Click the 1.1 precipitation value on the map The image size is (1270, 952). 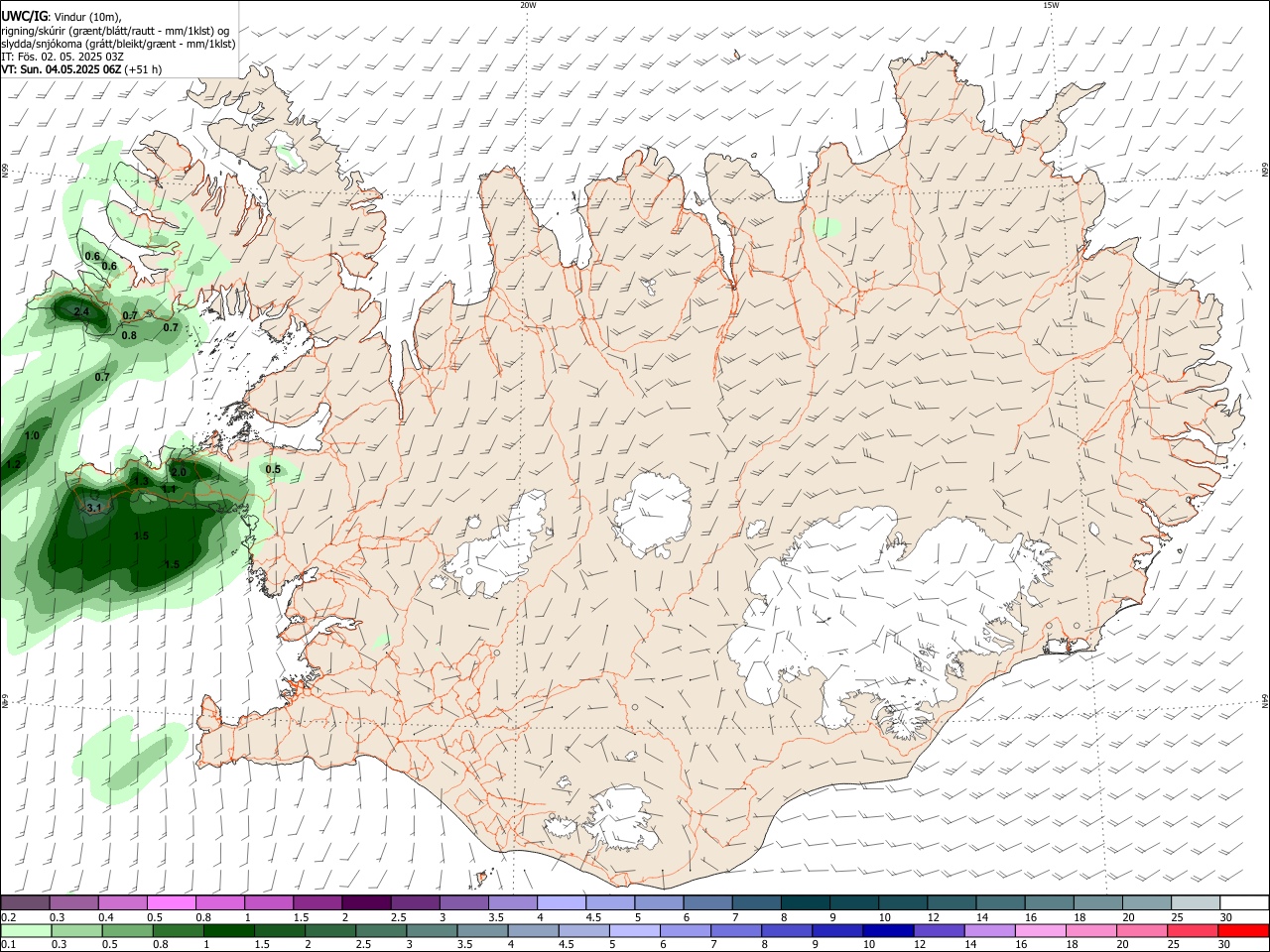click(169, 489)
